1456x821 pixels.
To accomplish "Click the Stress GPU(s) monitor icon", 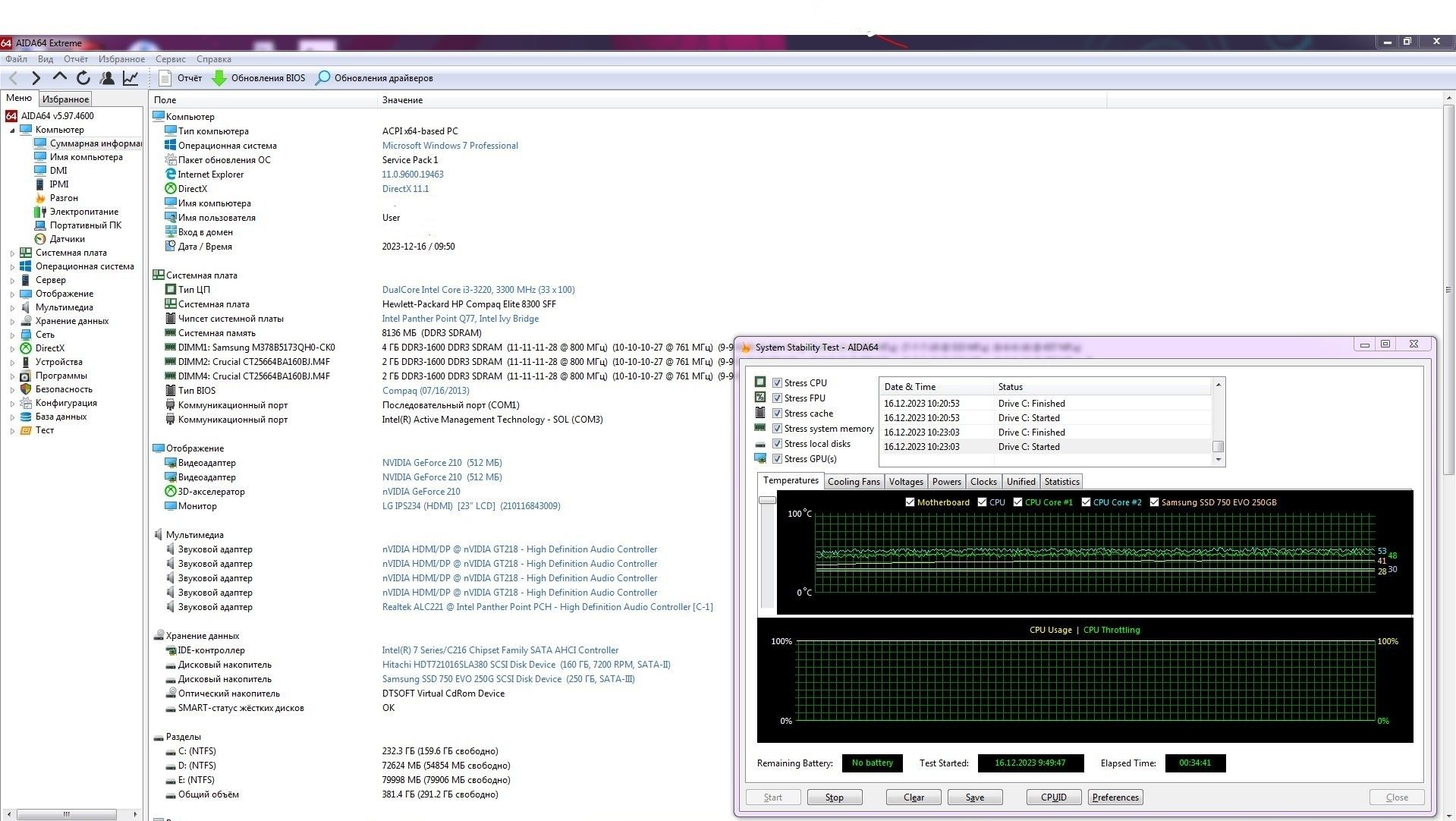I will 760,458.
